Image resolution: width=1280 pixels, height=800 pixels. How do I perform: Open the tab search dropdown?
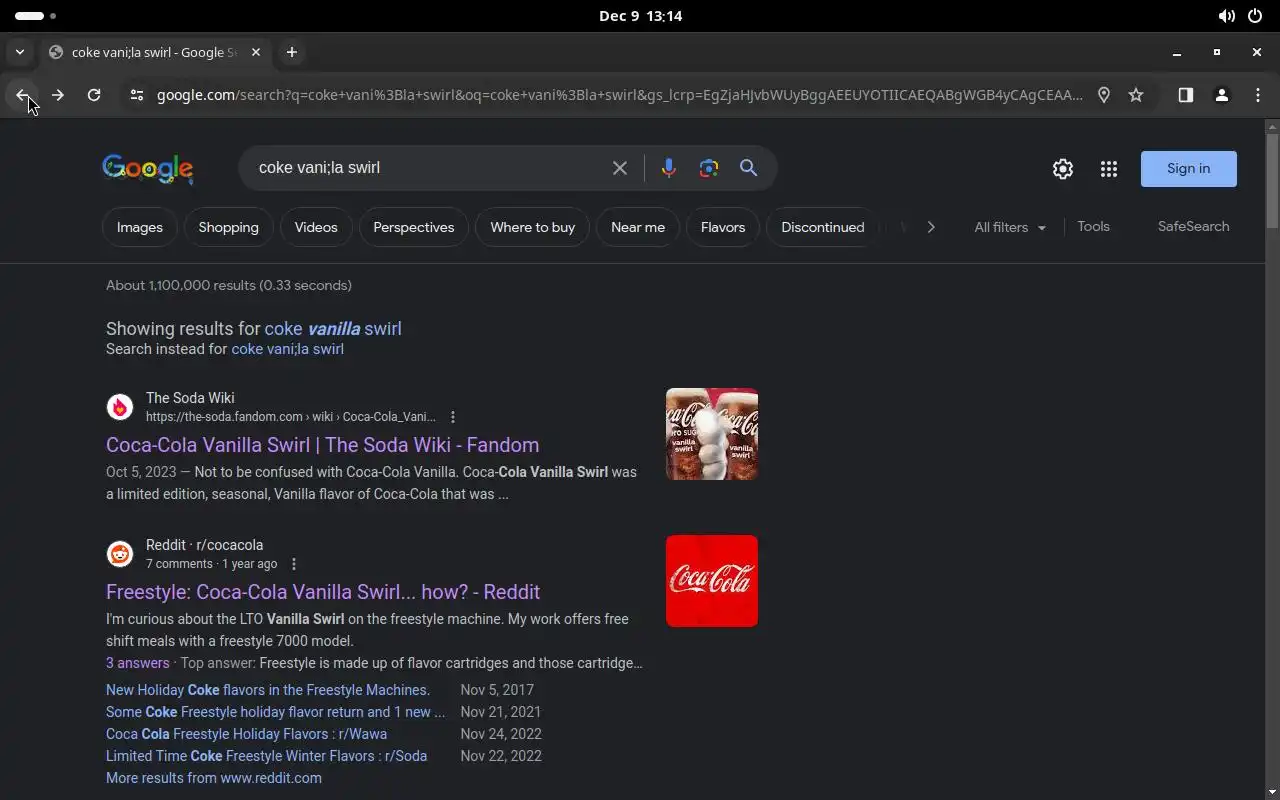click(x=19, y=52)
